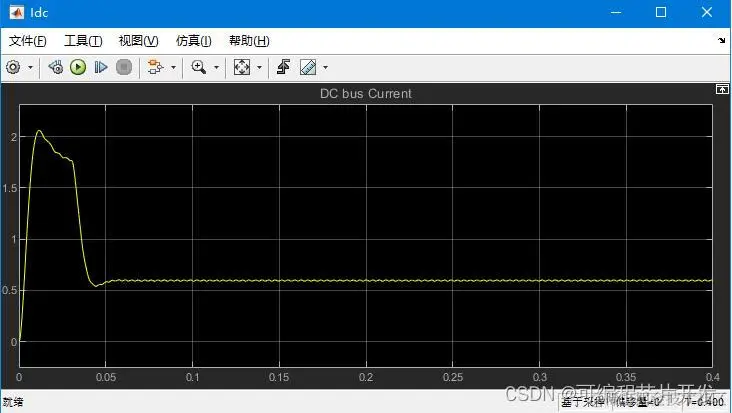Click the grey stop simulation button

(124, 67)
